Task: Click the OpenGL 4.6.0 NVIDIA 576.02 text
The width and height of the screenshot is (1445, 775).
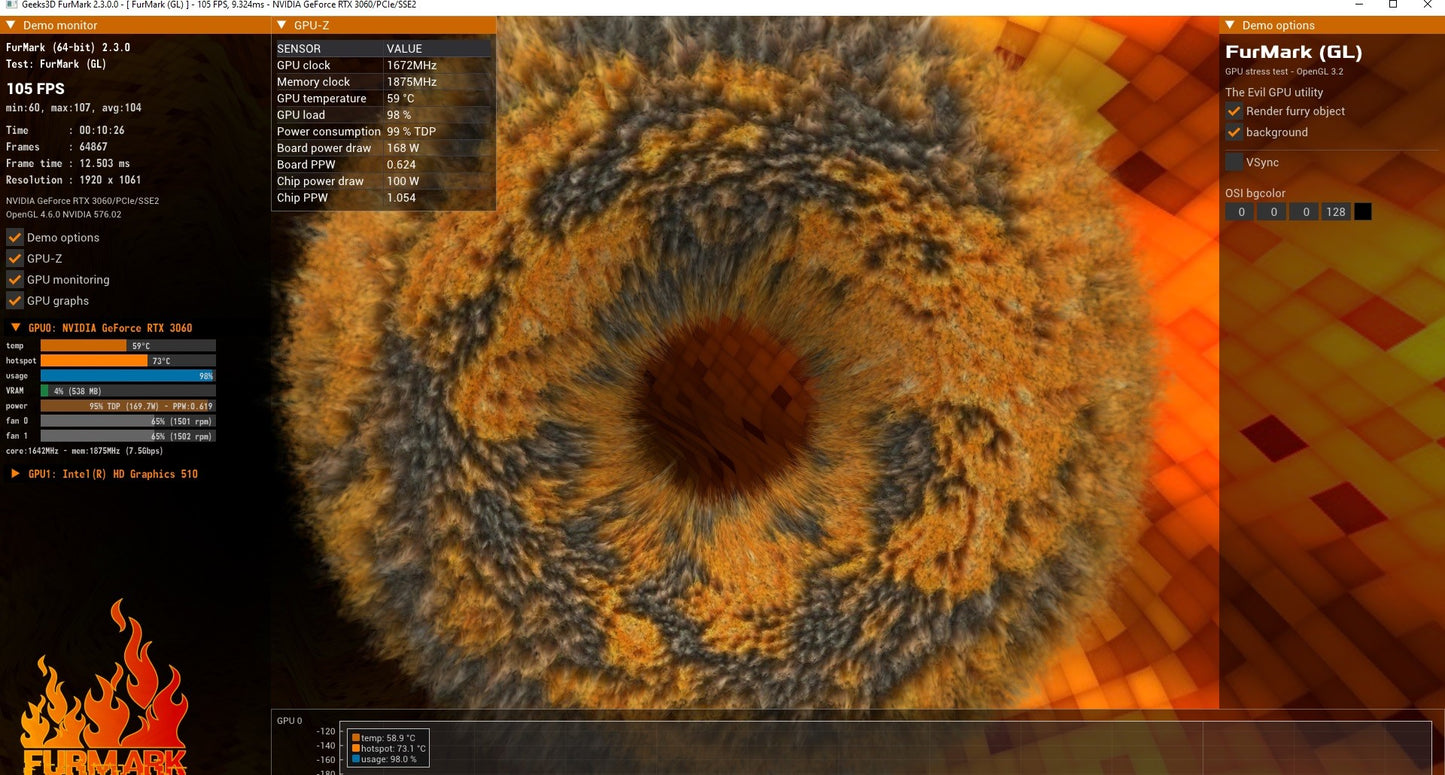Action: coord(64,214)
